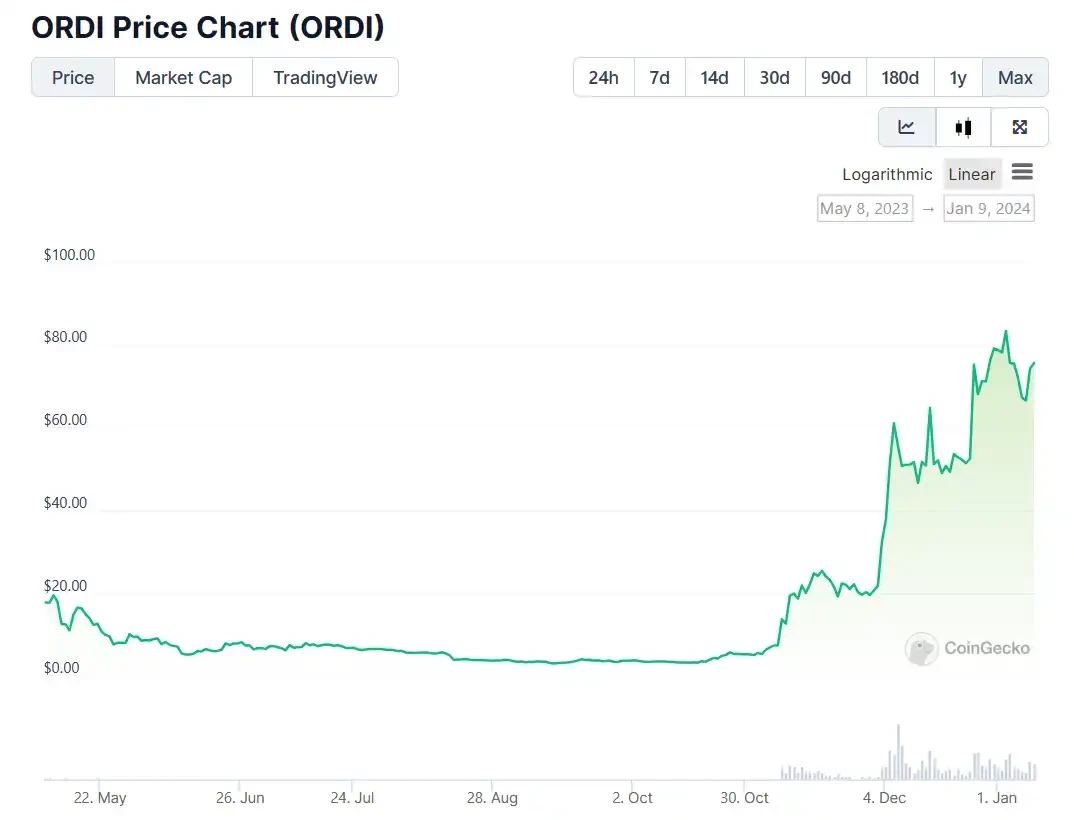Select the Max time range
Screen dimensions: 1074x820
tap(1015, 77)
